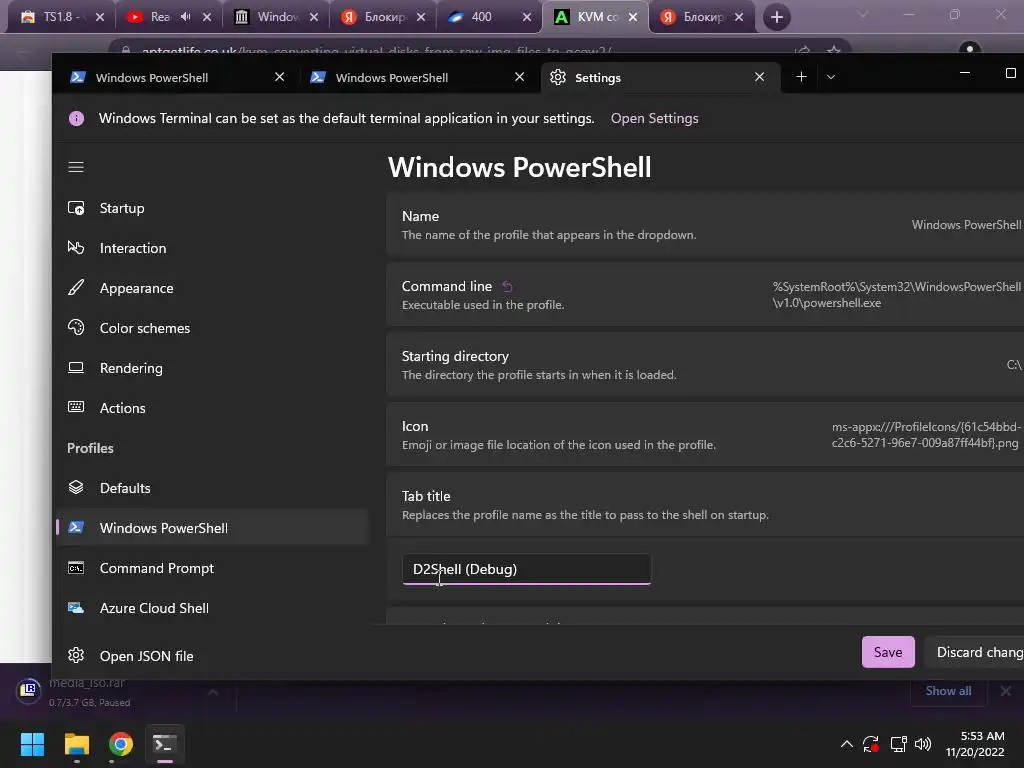1024x768 pixels.
Task: Click the Chrome profile avatar icon
Action: (970, 50)
